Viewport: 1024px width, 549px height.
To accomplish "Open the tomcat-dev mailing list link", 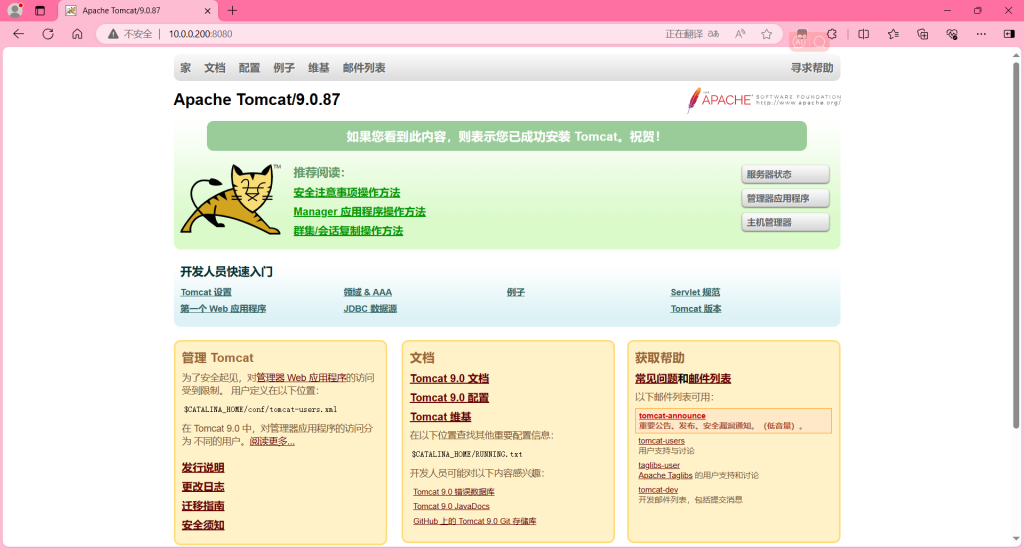I will [x=658, y=490].
